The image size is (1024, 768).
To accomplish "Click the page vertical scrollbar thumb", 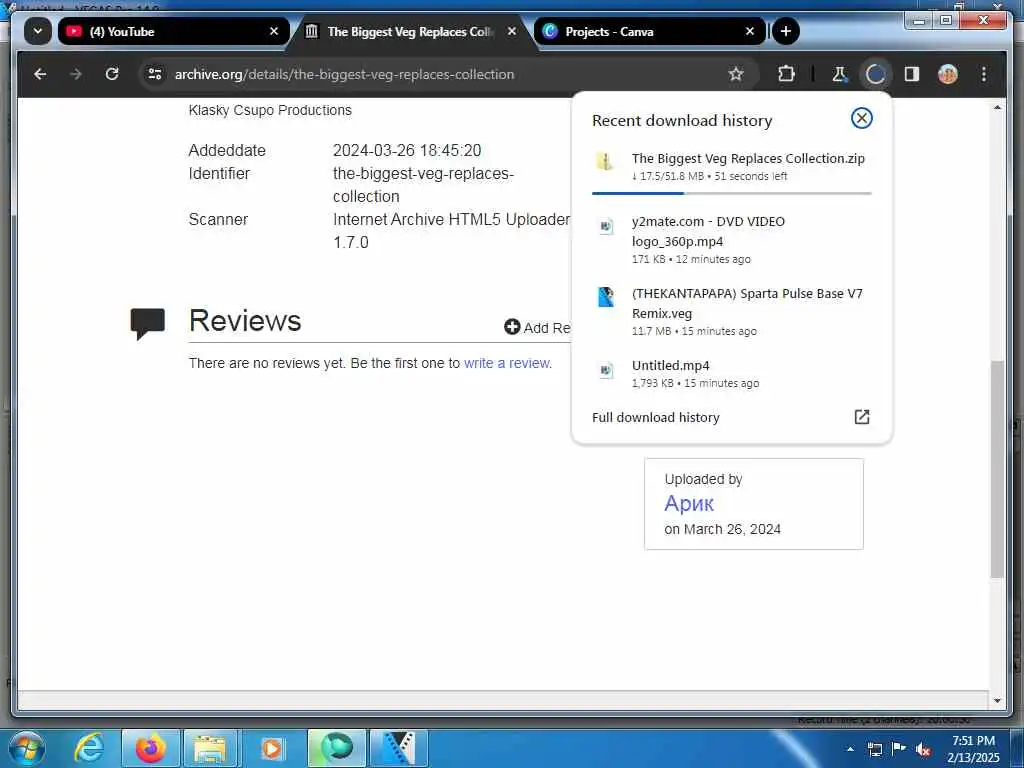I will coord(997,468).
